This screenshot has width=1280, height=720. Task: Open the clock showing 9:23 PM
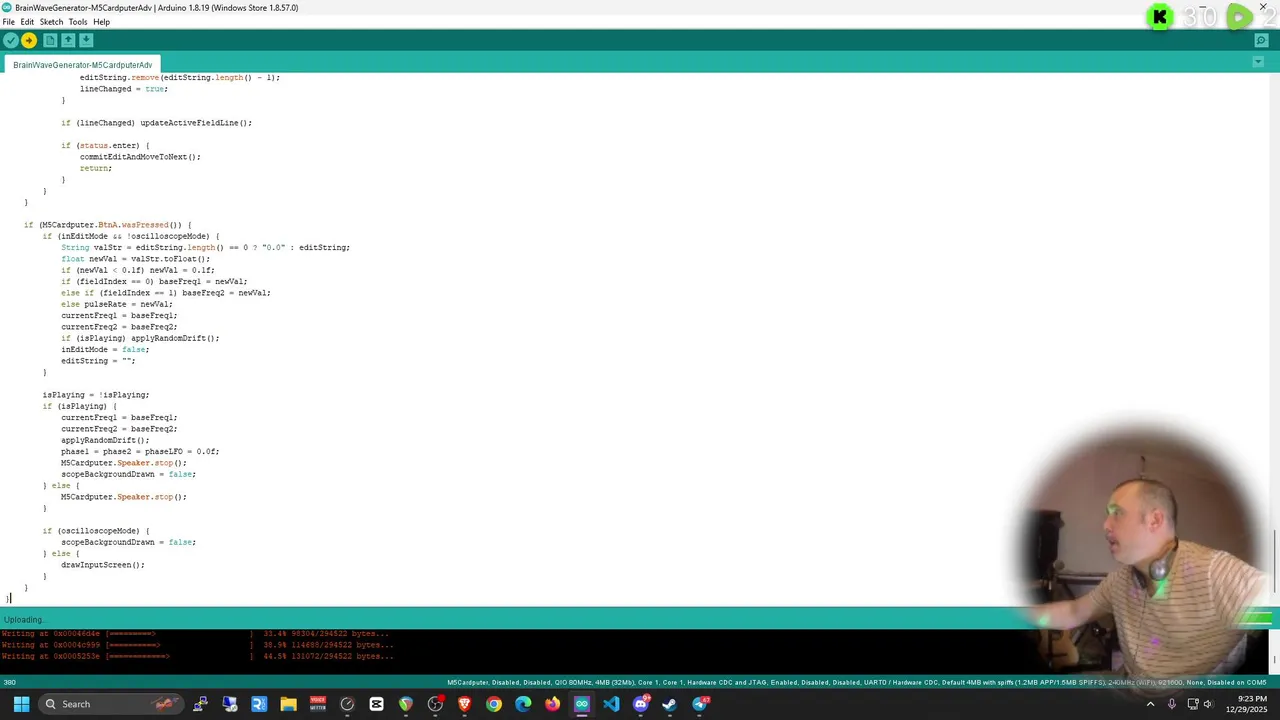[1246, 704]
